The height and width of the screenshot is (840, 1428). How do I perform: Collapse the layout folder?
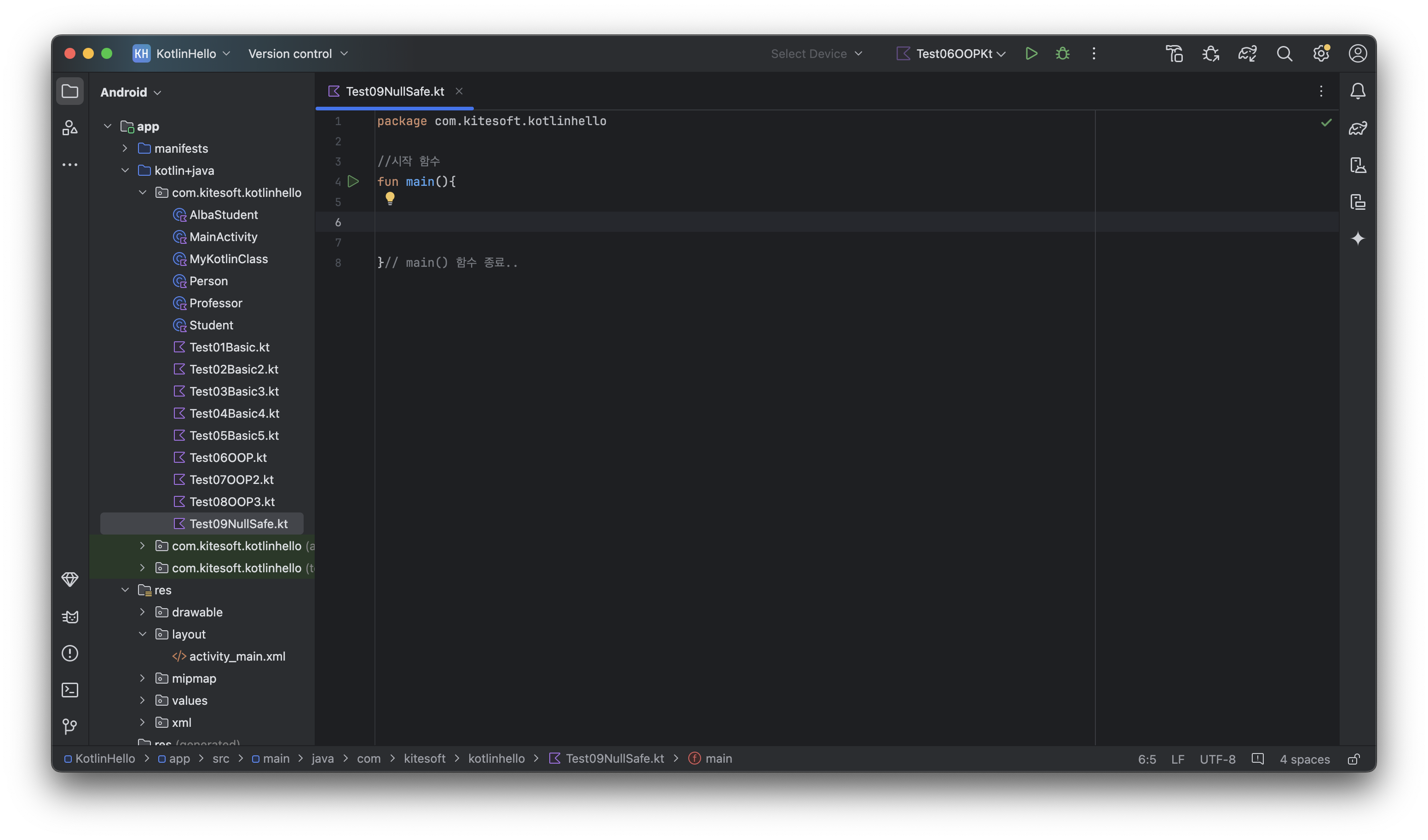(x=143, y=634)
